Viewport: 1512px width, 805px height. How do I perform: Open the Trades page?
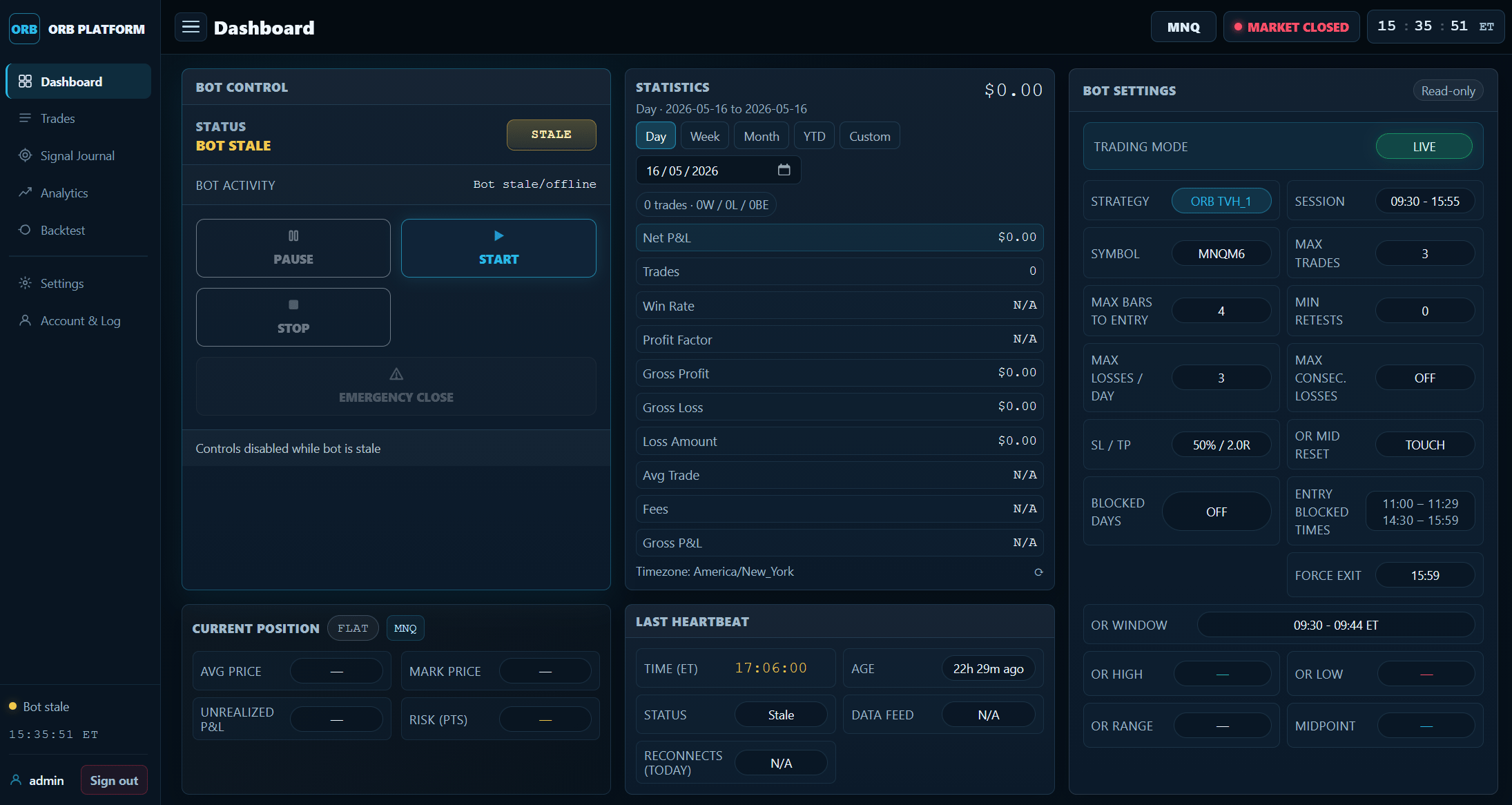coord(78,118)
